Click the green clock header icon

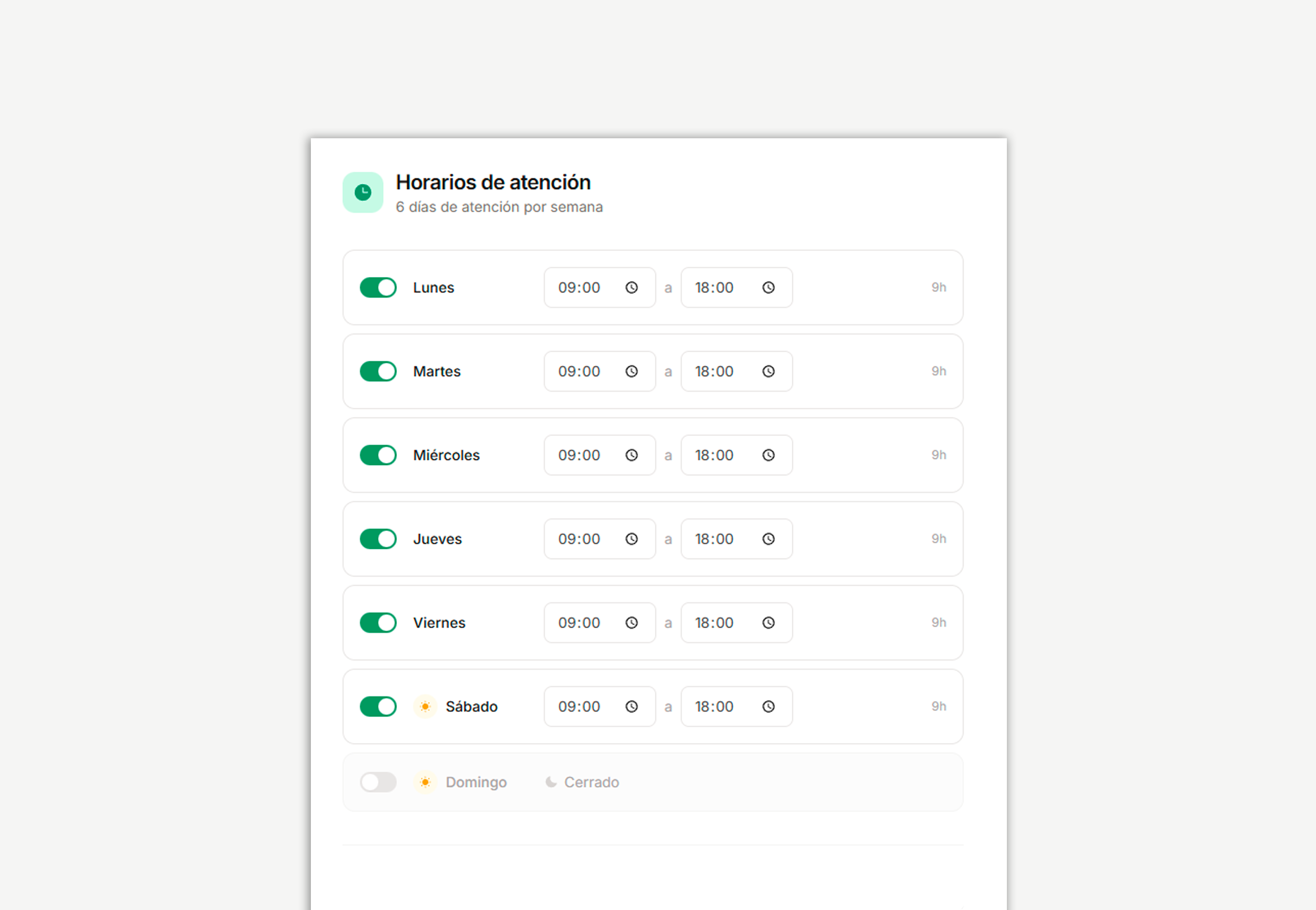[x=363, y=193]
